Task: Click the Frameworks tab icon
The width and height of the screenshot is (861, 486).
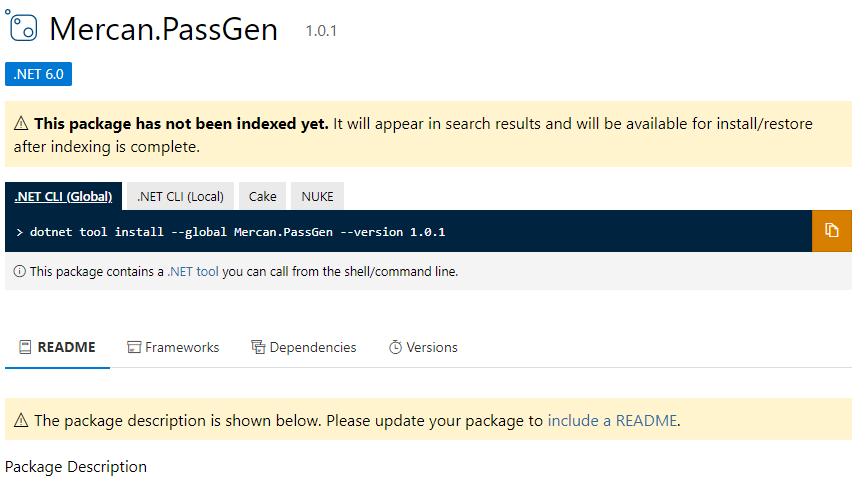Action: 134,347
